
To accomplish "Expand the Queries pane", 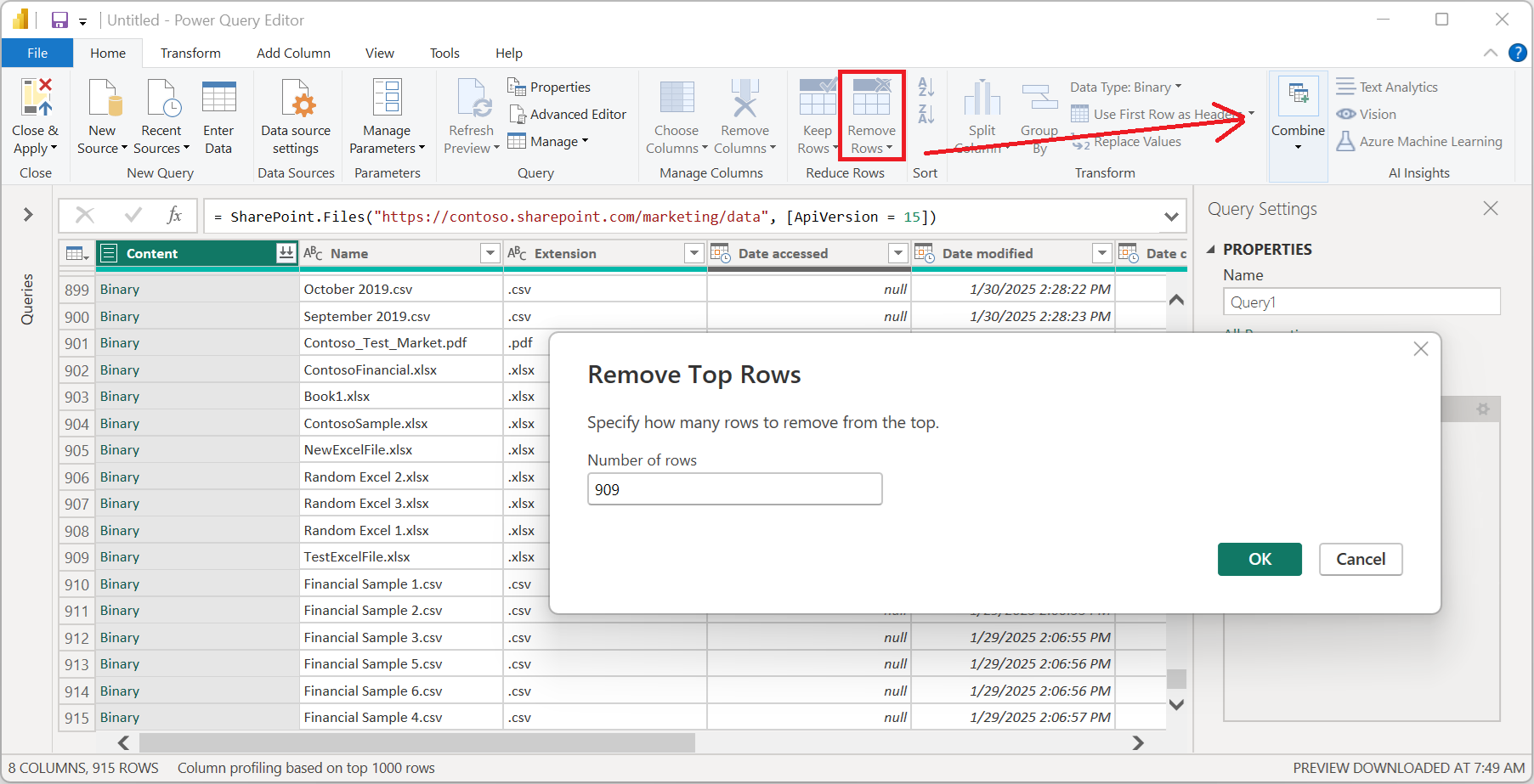I will 28,215.
